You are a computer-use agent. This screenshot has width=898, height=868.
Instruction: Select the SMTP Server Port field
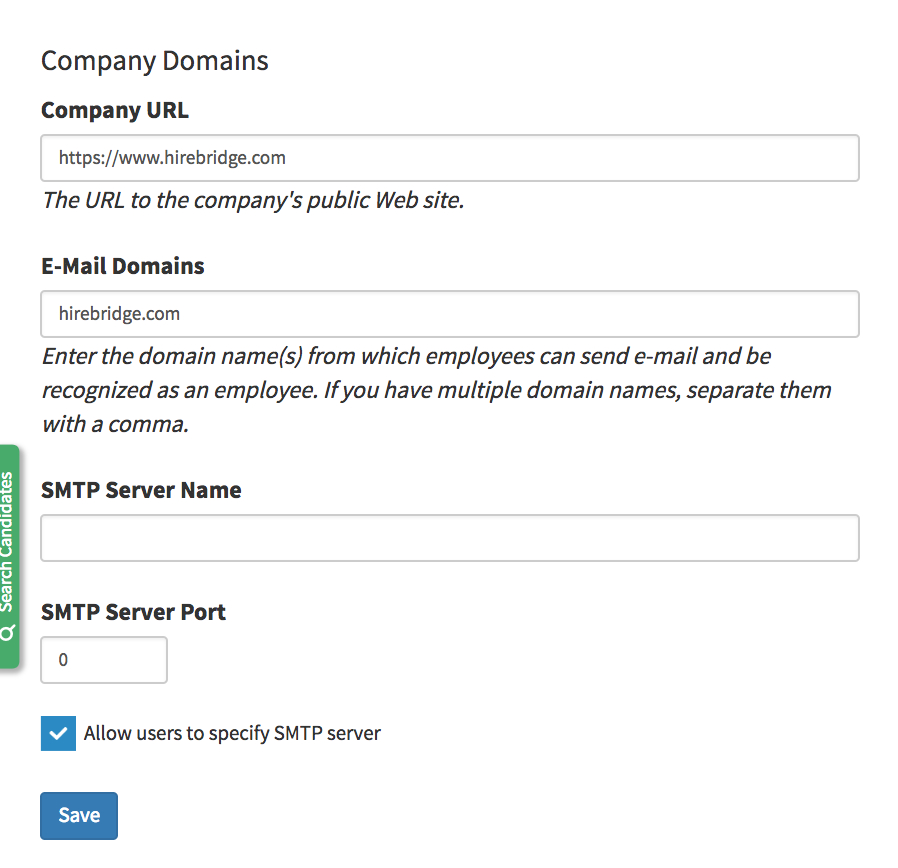104,660
